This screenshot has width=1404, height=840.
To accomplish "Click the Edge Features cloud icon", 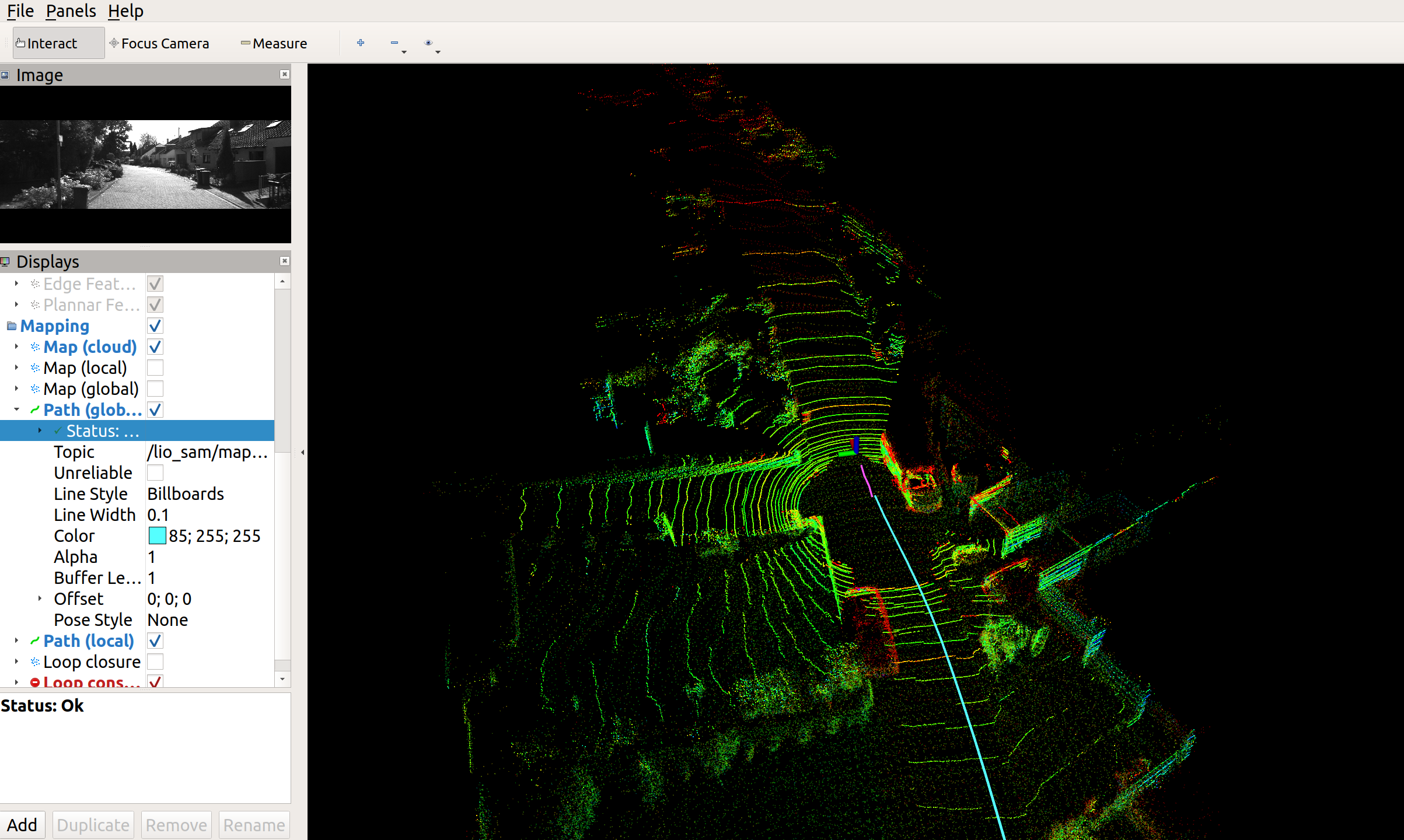I will 35,284.
